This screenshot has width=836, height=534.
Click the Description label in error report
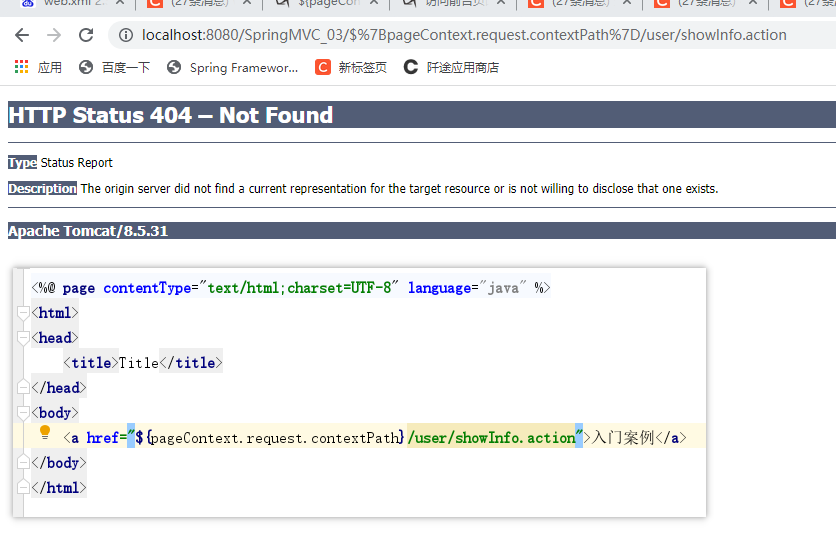(x=43, y=189)
